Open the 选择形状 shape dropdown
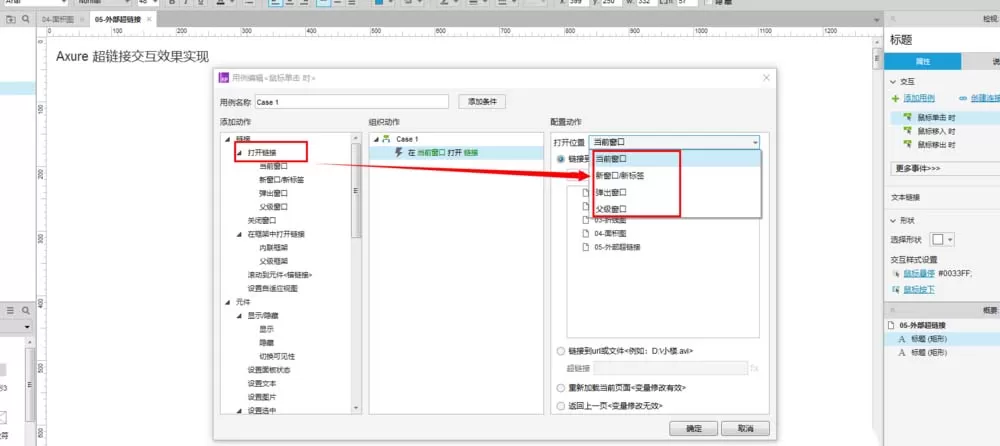Image resolution: width=1000 pixels, height=446 pixels. (942, 240)
